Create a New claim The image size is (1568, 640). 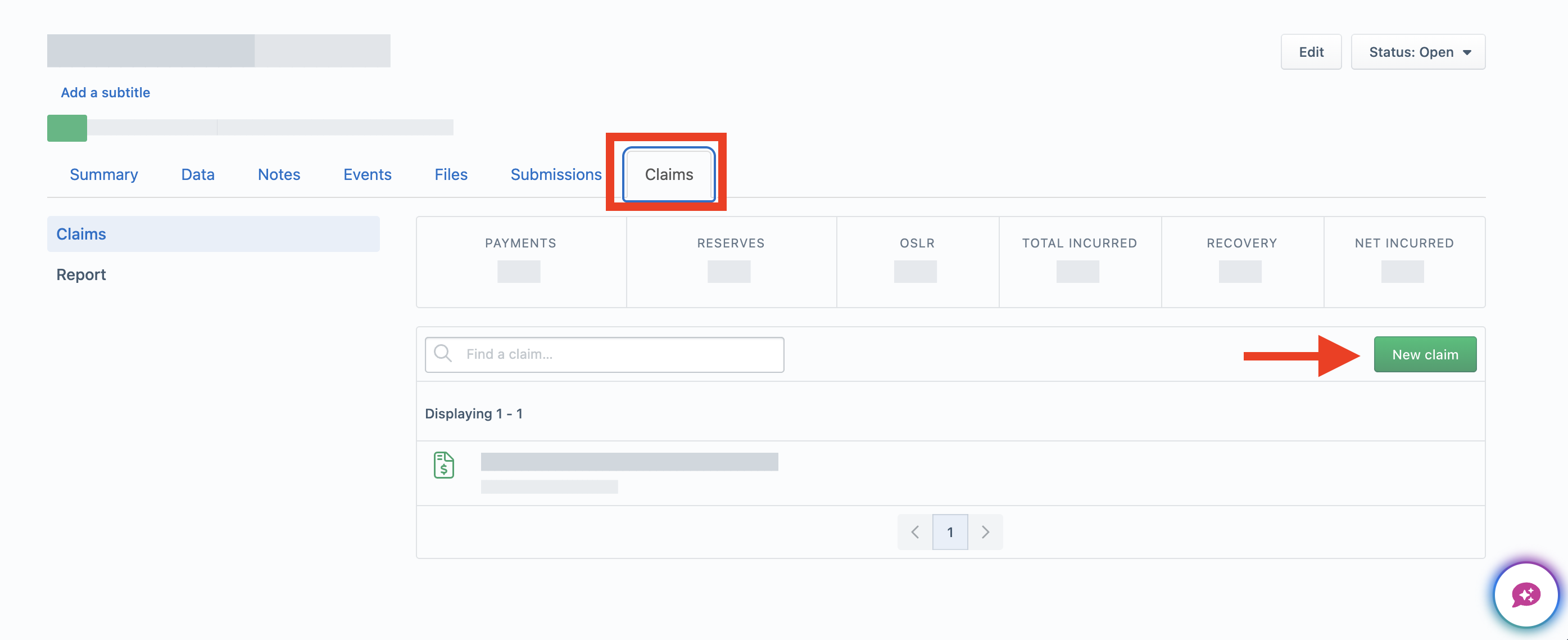click(1425, 354)
